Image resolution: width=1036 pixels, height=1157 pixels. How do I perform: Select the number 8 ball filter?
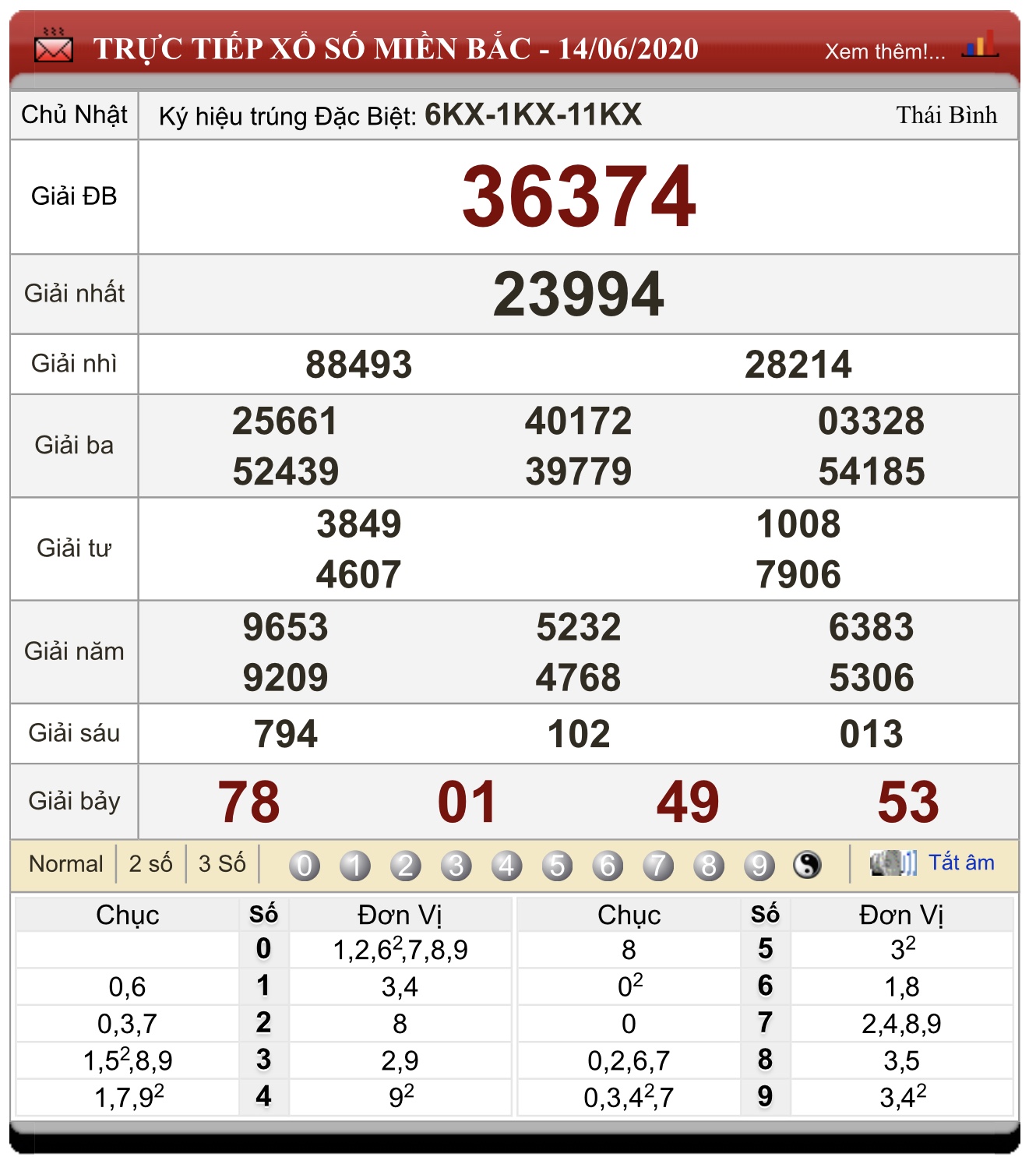point(709,866)
